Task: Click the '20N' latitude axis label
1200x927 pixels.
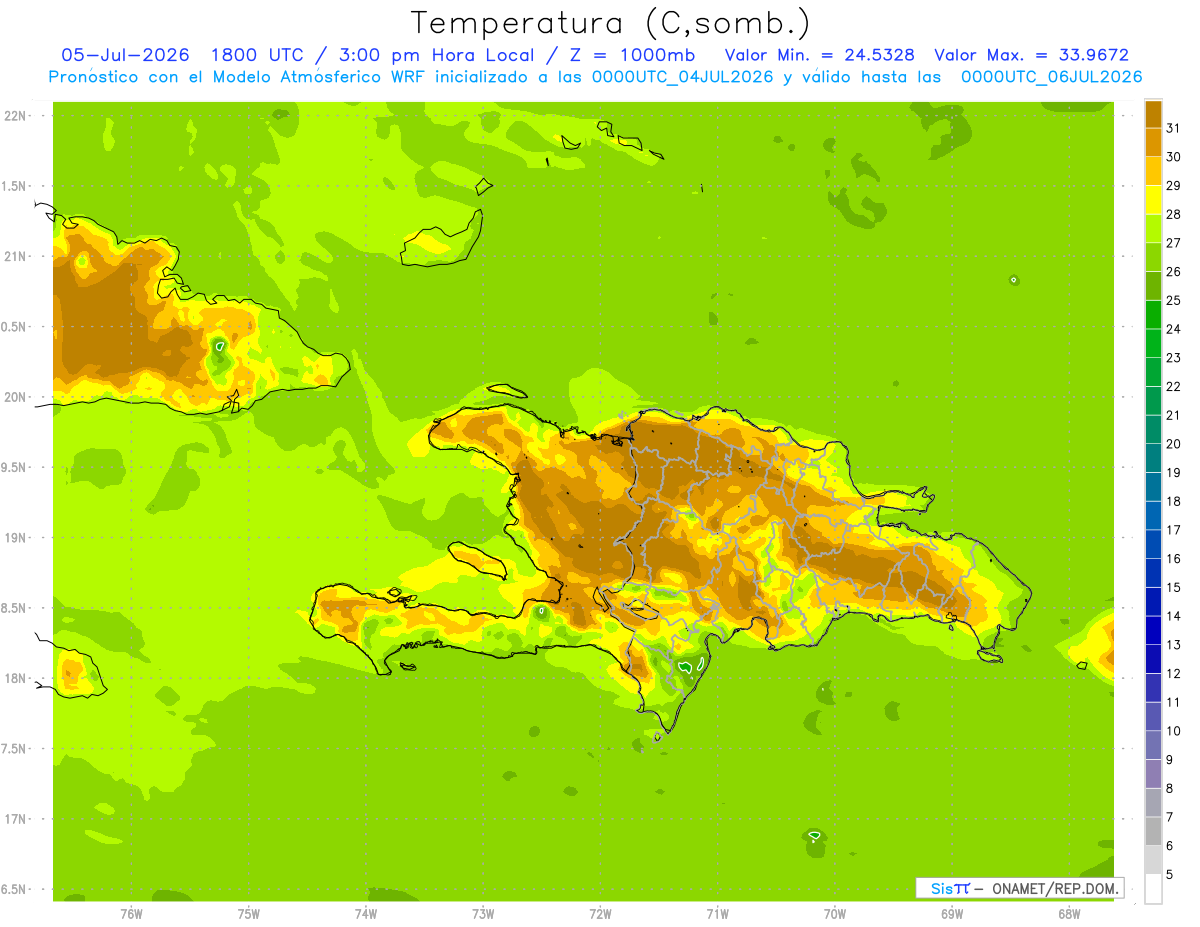Action: point(16,397)
